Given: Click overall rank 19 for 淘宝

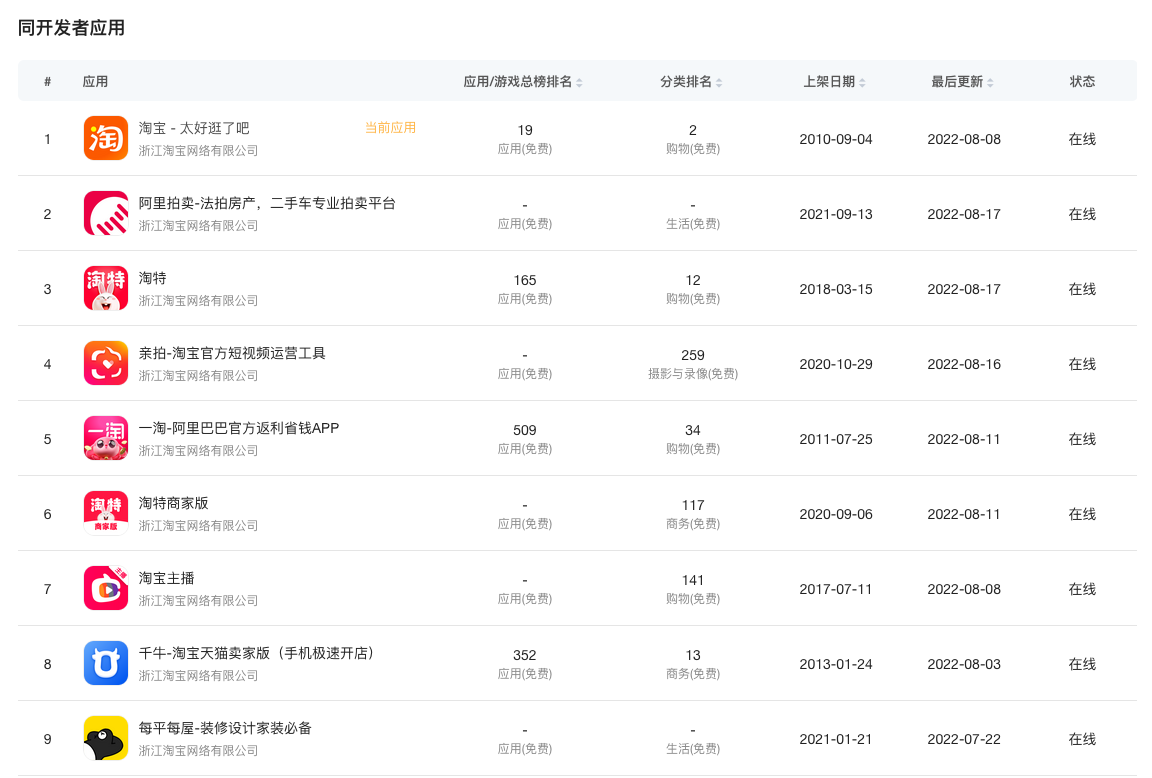Looking at the screenshot, I should pyautogui.click(x=525, y=130).
